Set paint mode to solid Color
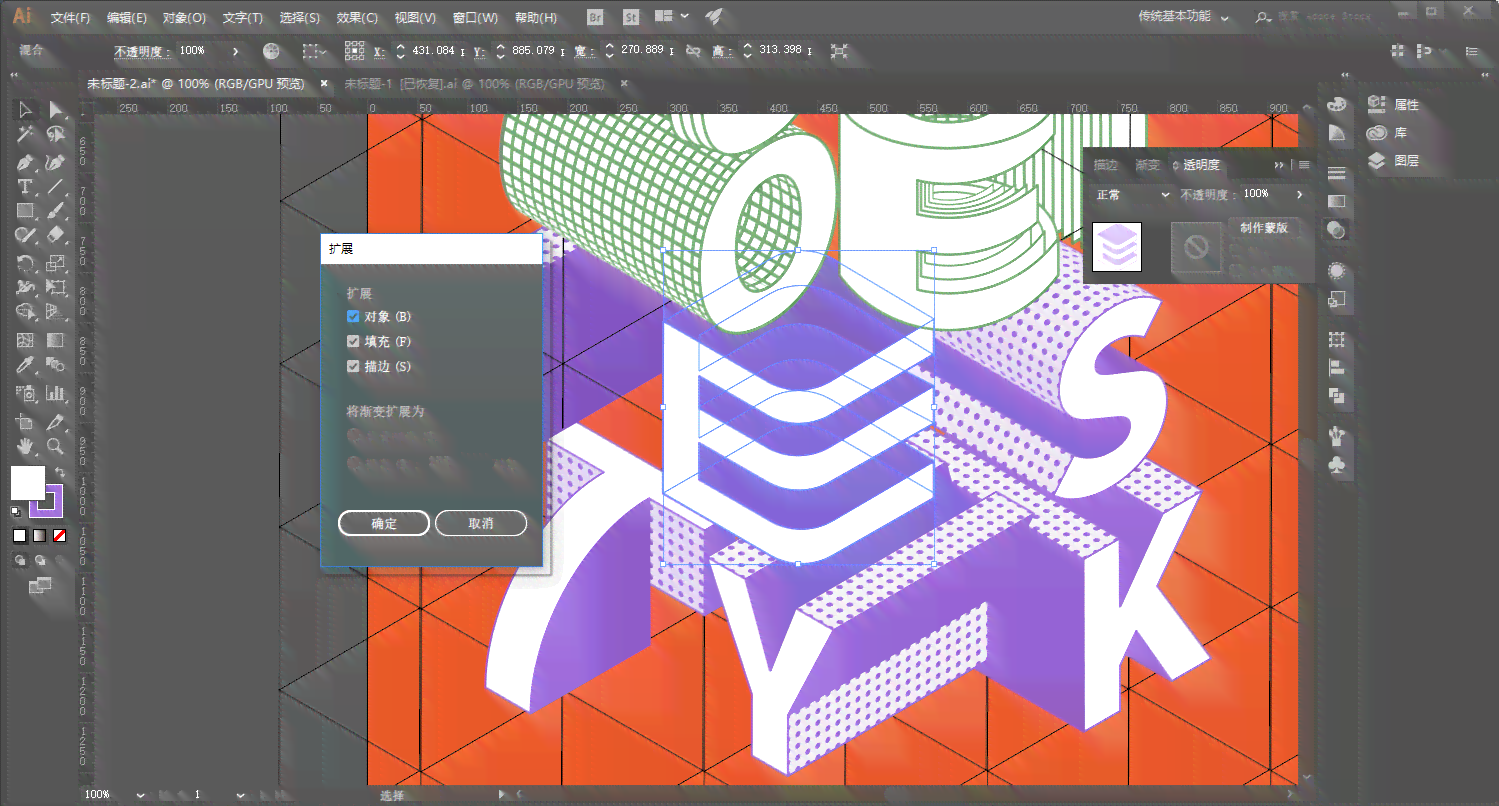 coord(20,535)
